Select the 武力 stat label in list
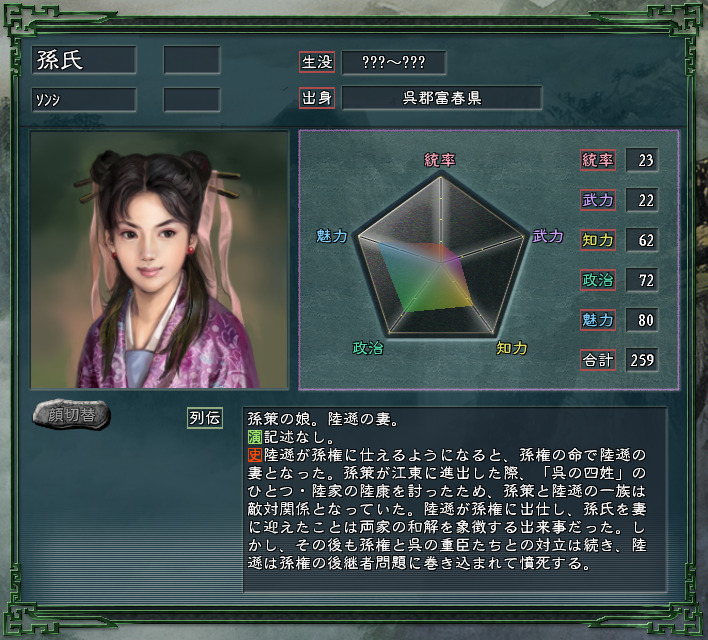The image size is (708, 640). pyautogui.click(x=598, y=200)
